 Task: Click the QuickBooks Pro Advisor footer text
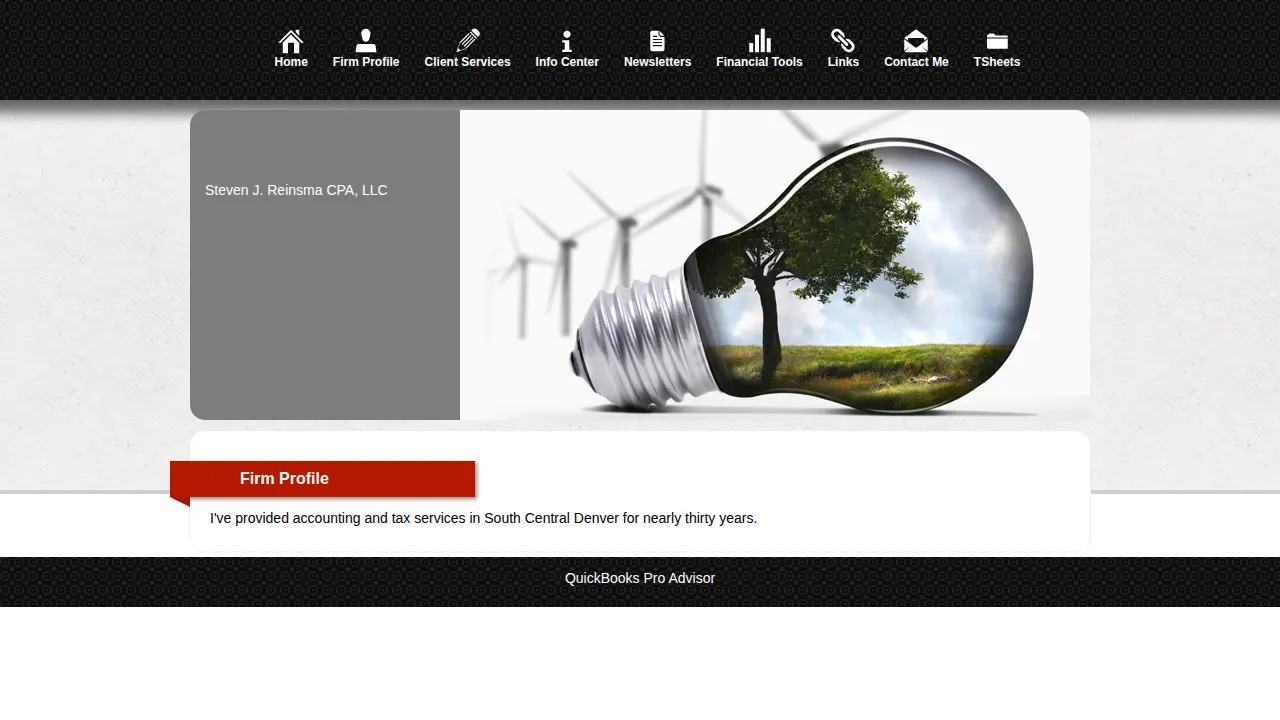[x=640, y=578]
